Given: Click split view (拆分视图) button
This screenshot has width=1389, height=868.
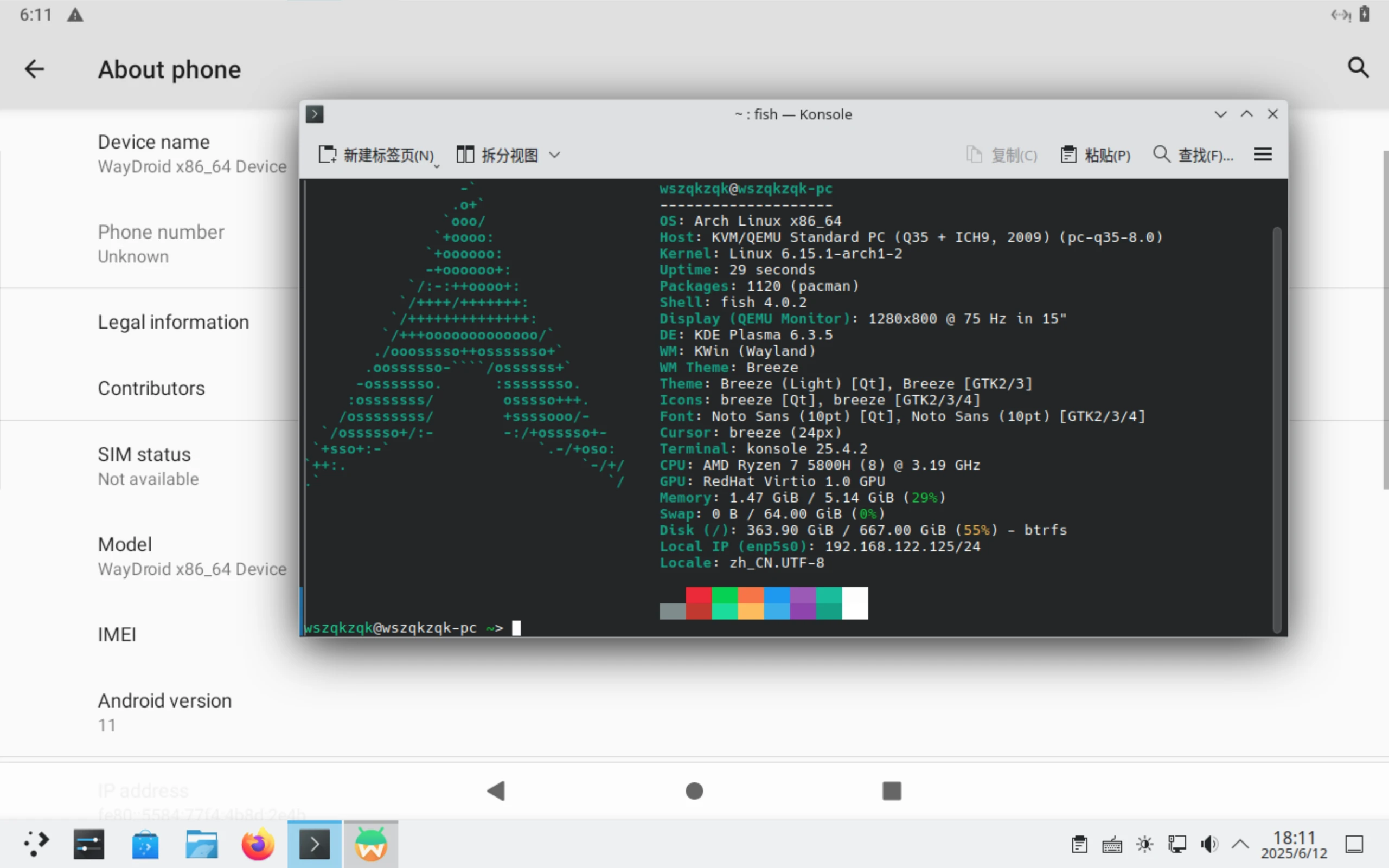Looking at the screenshot, I should tap(497, 155).
